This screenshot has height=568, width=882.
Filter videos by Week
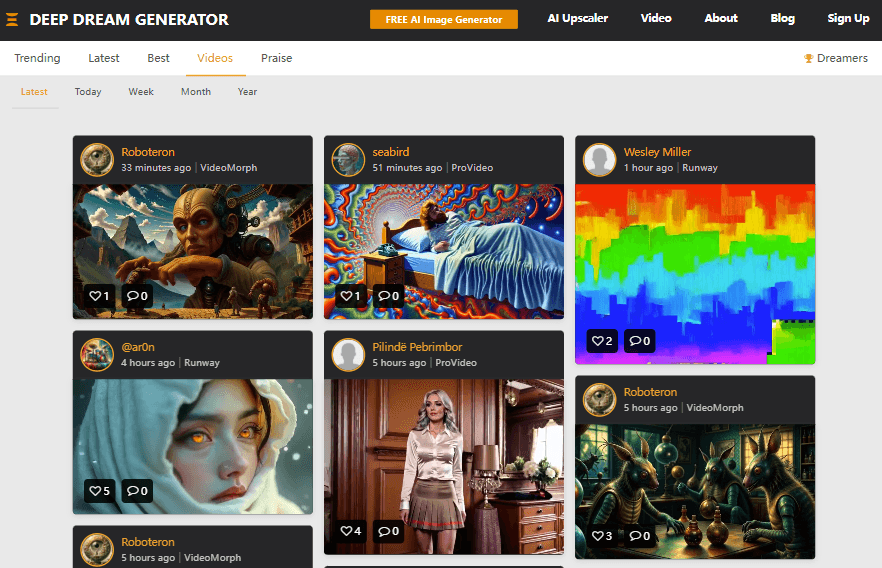click(141, 92)
